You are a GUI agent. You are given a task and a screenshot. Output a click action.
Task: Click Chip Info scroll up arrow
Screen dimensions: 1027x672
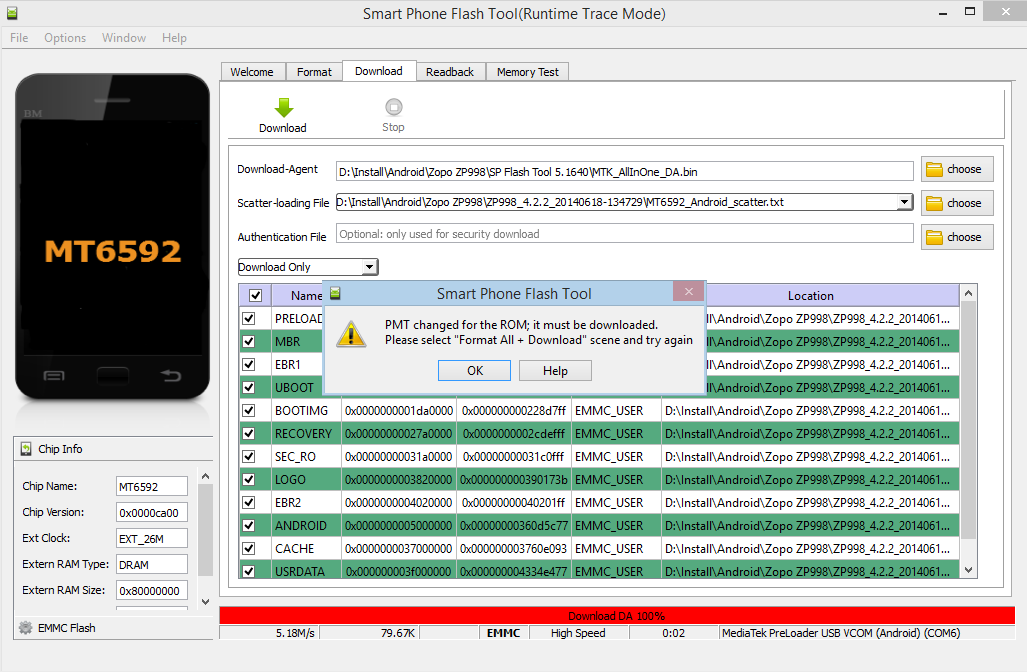click(x=206, y=476)
